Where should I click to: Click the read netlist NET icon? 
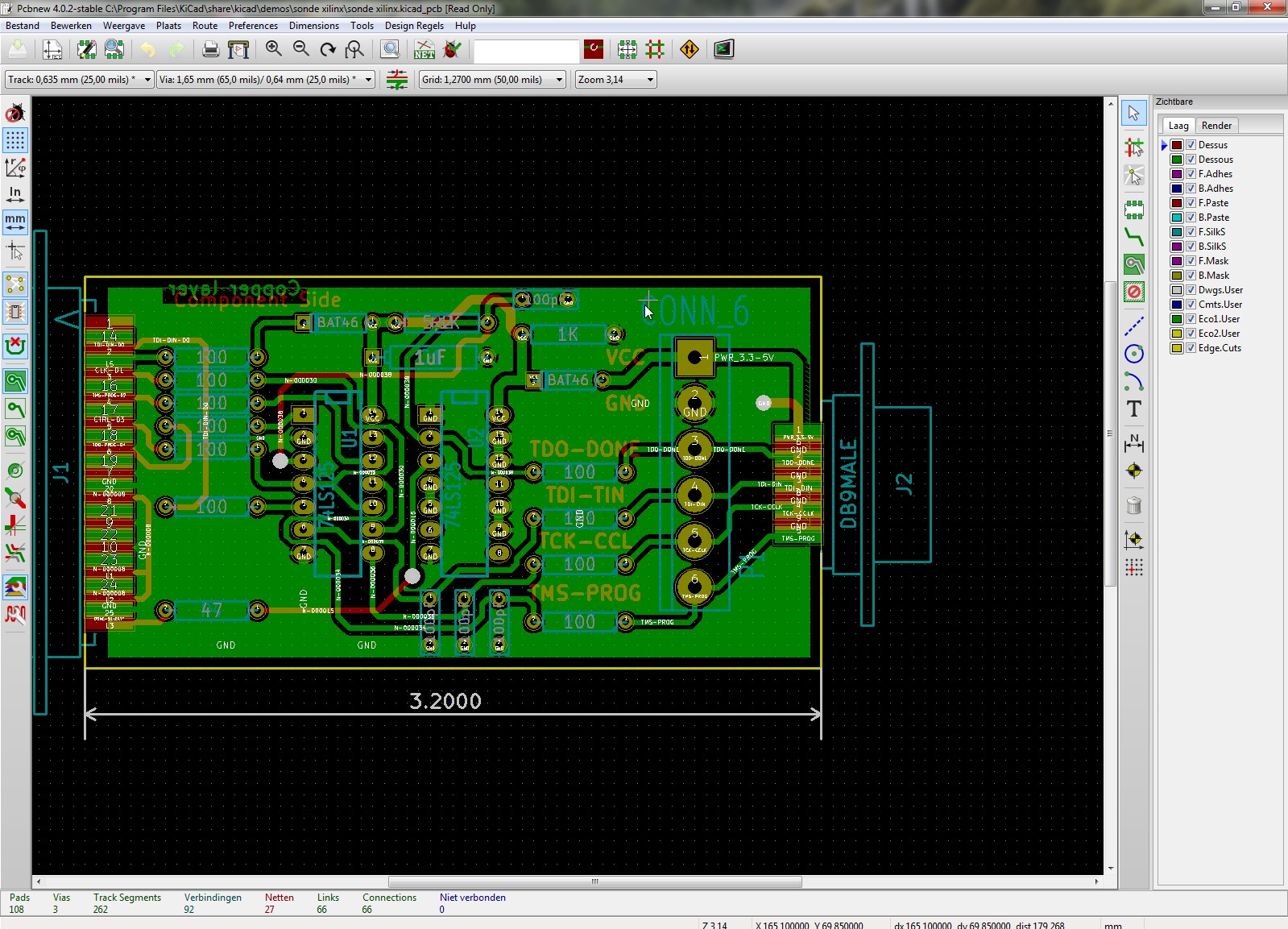click(425, 50)
